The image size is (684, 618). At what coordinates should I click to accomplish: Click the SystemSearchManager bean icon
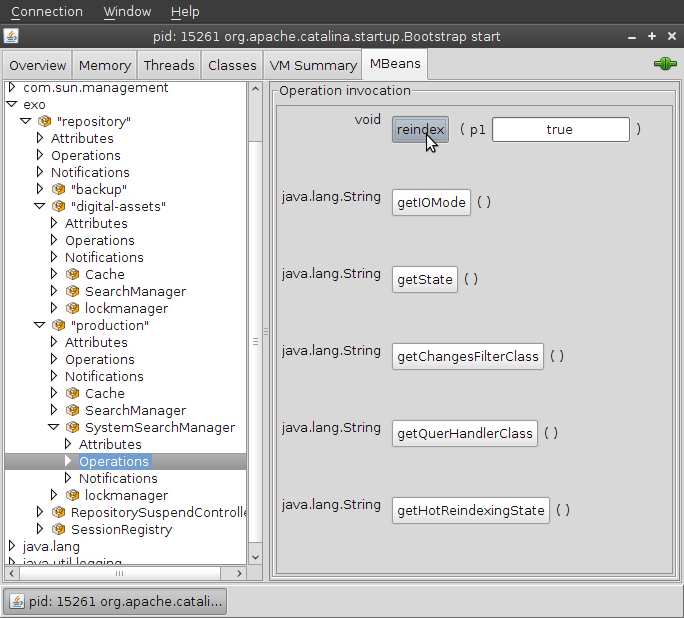tap(72, 427)
